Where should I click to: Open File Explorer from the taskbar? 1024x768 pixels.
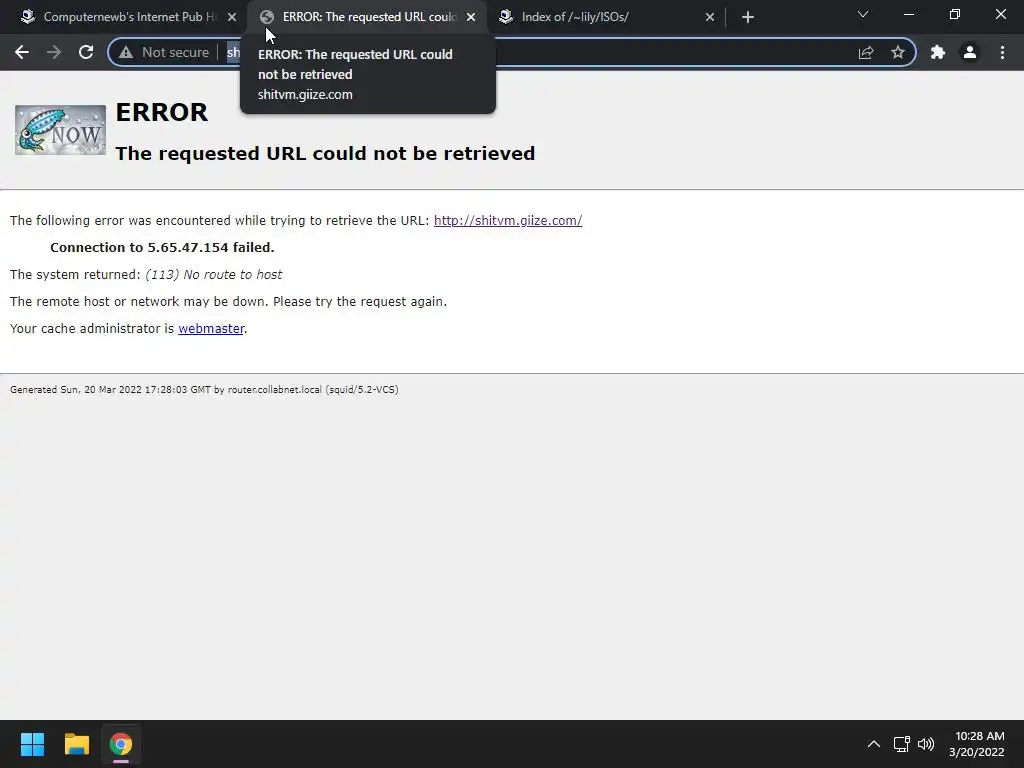click(x=76, y=744)
